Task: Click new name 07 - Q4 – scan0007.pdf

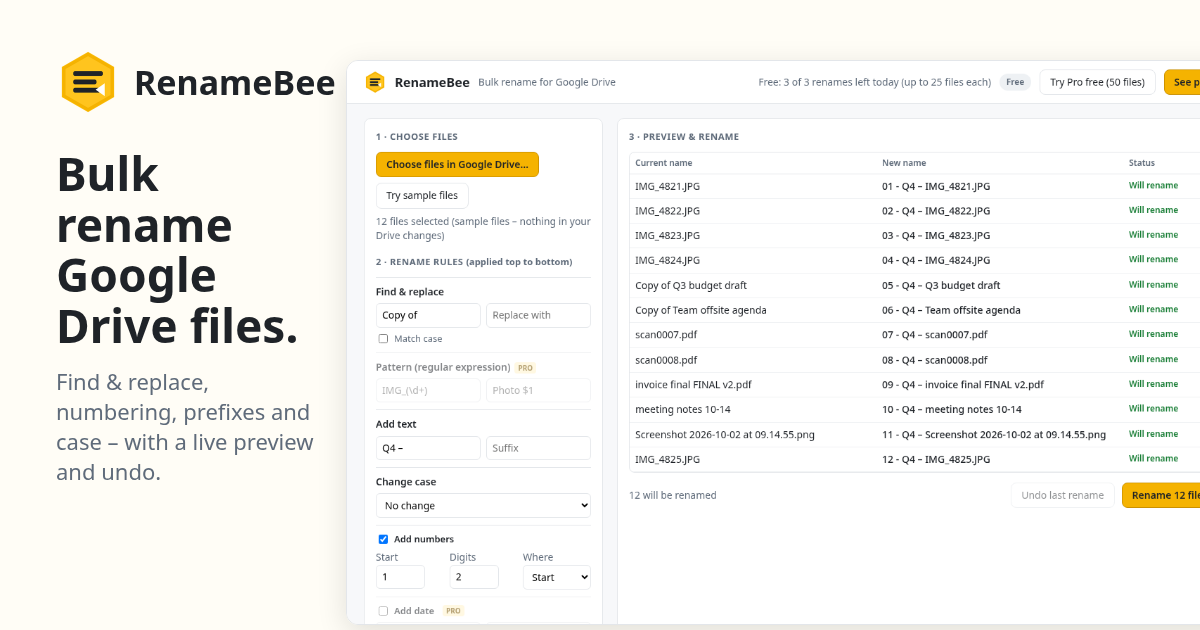Action: (934, 335)
